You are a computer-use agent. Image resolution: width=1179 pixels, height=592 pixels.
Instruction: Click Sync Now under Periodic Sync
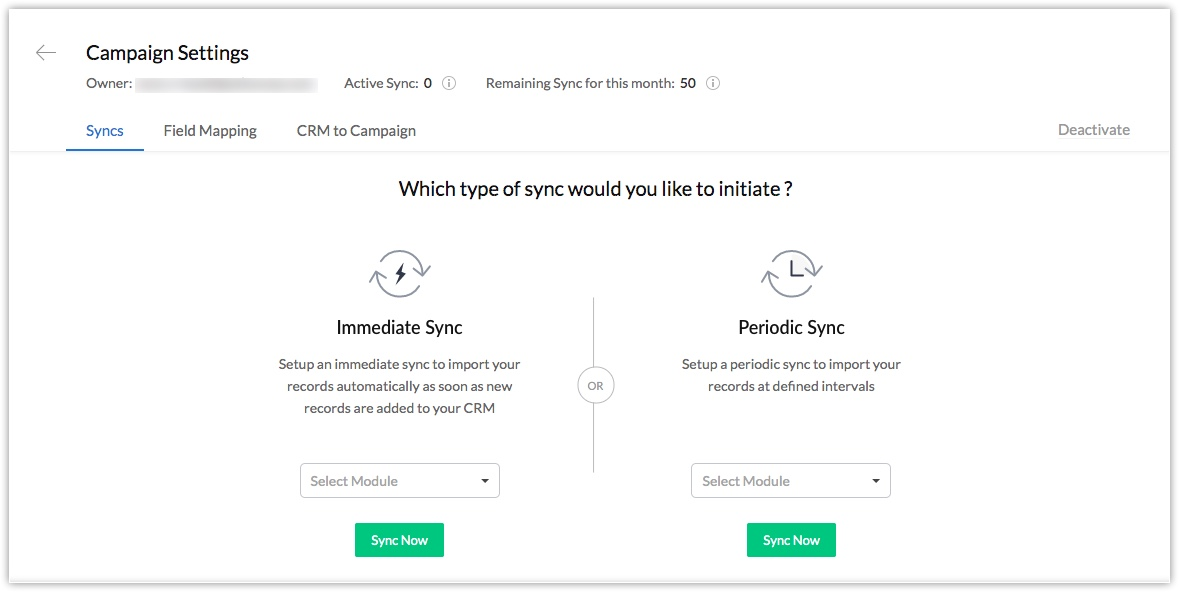791,540
